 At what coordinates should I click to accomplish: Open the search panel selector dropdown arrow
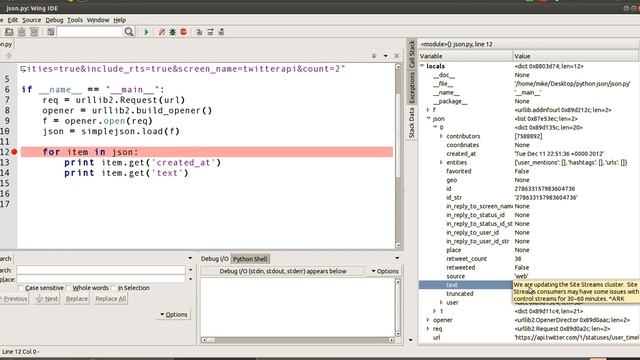pyautogui.click(x=190, y=258)
